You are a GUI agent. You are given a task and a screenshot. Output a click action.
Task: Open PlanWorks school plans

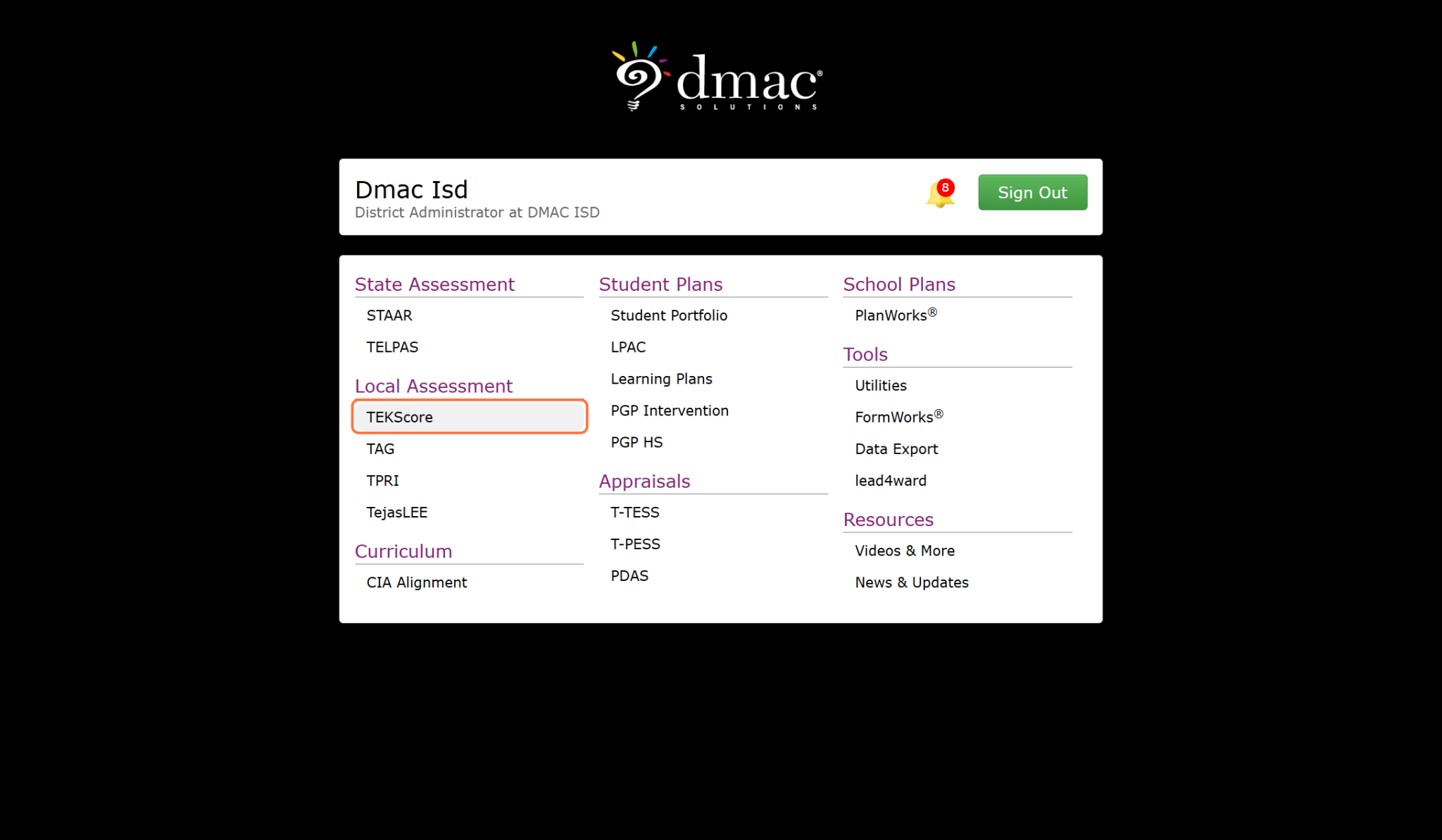pos(896,315)
